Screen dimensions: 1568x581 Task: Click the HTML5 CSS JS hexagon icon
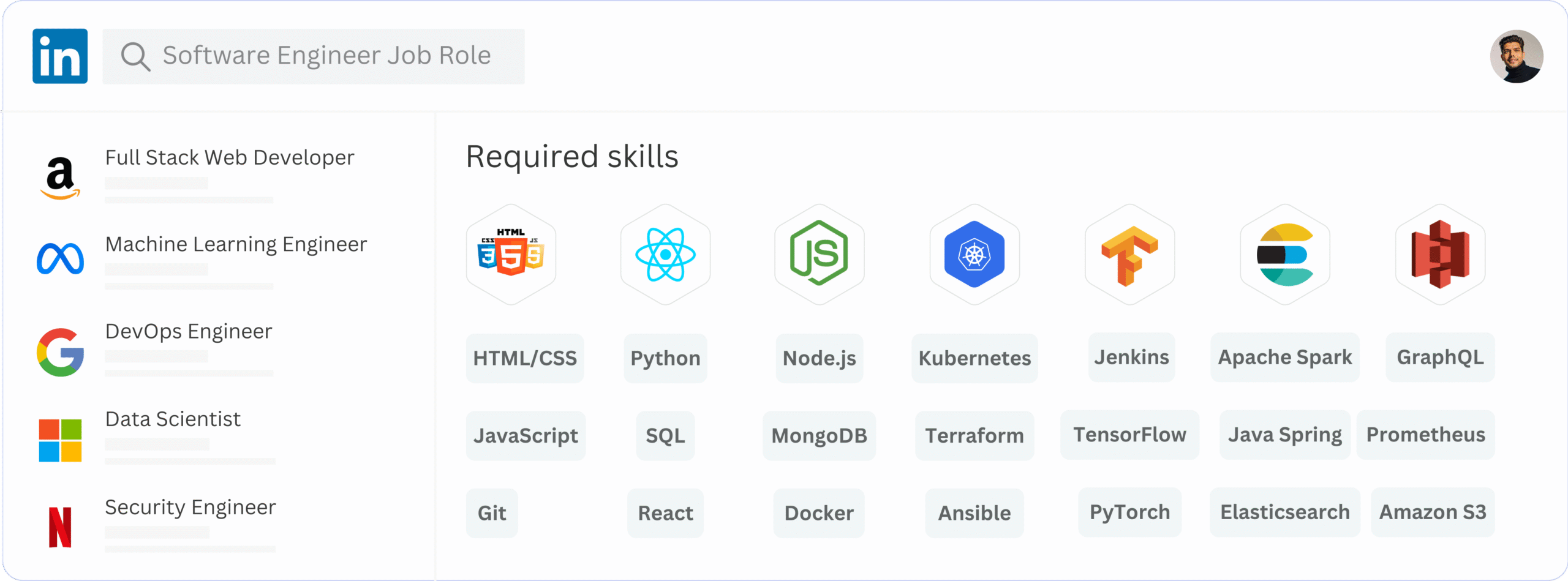(x=511, y=255)
